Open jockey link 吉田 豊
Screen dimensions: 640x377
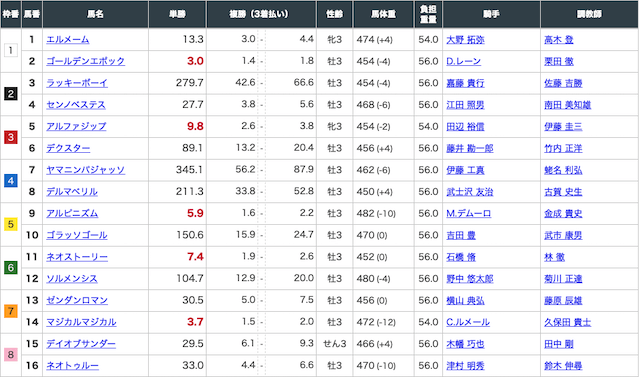[x=461, y=235]
